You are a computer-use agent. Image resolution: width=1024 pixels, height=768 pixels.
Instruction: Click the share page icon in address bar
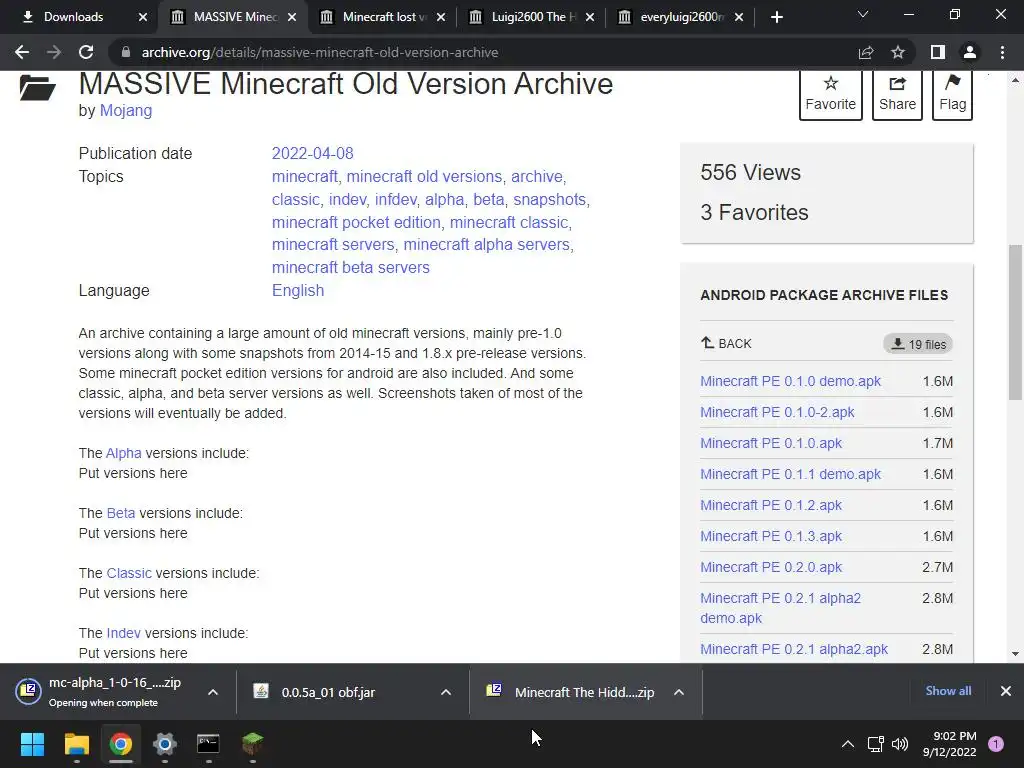tap(866, 52)
